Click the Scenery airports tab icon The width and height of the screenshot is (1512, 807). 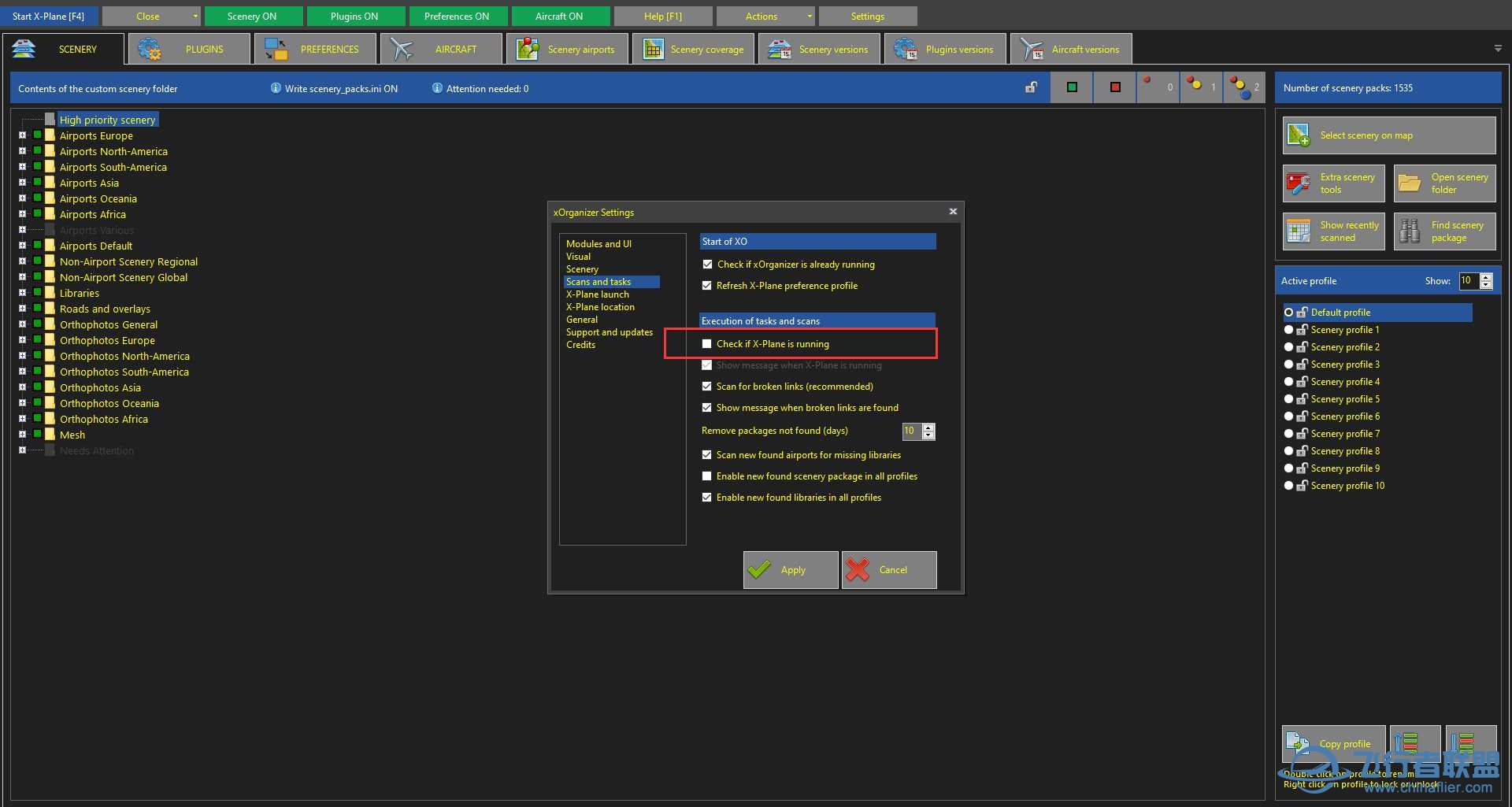[x=528, y=49]
